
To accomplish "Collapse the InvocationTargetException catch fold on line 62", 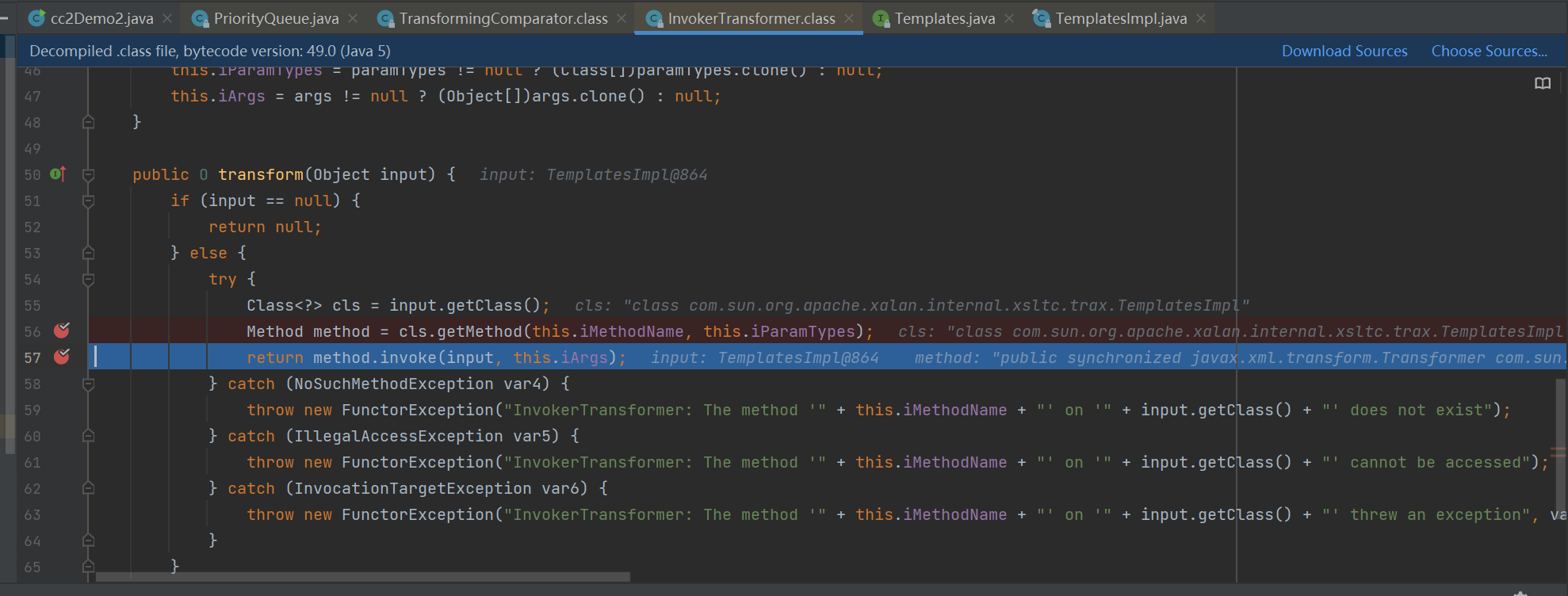I will 89,488.
